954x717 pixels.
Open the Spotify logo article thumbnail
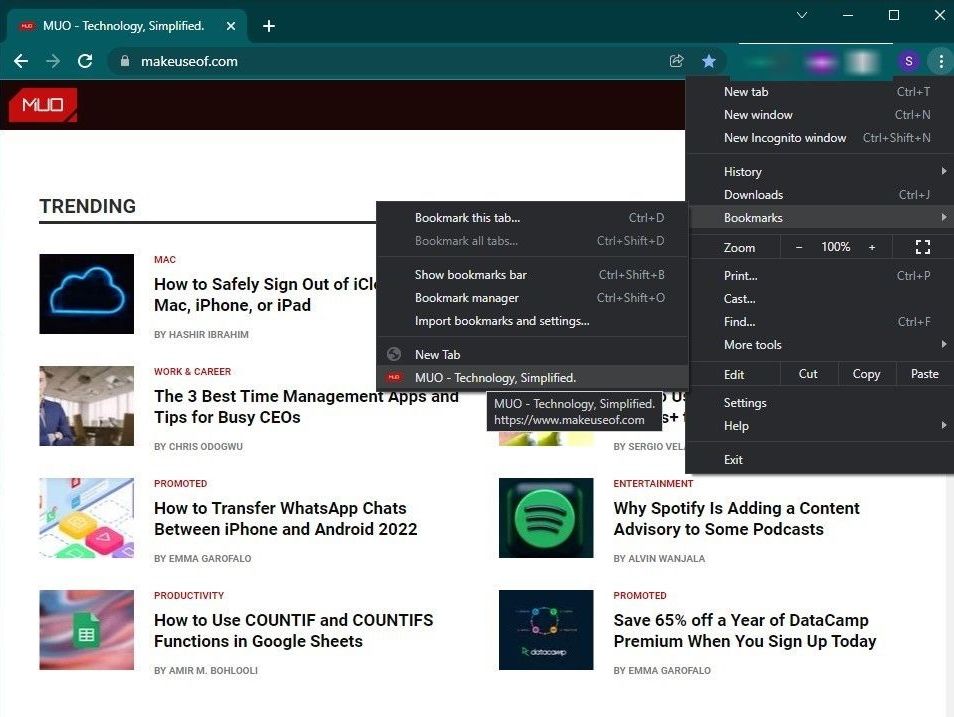(x=546, y=517)
